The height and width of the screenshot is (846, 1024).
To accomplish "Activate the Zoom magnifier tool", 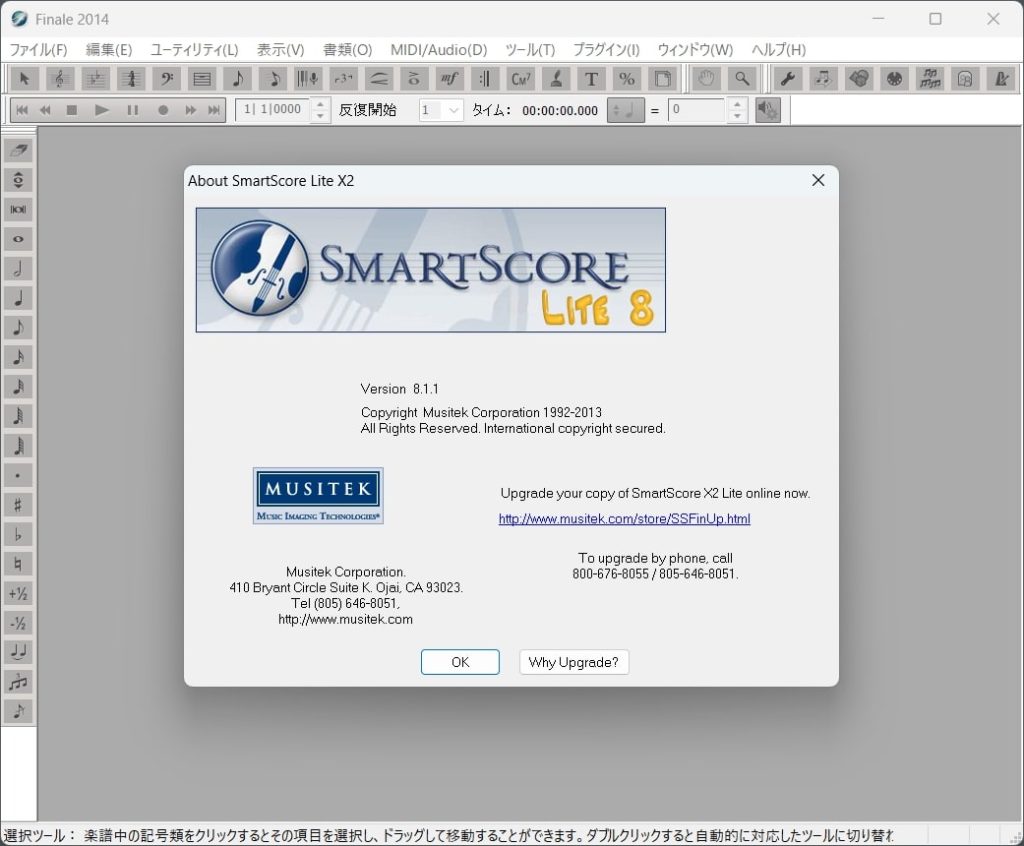I will 741,79.
